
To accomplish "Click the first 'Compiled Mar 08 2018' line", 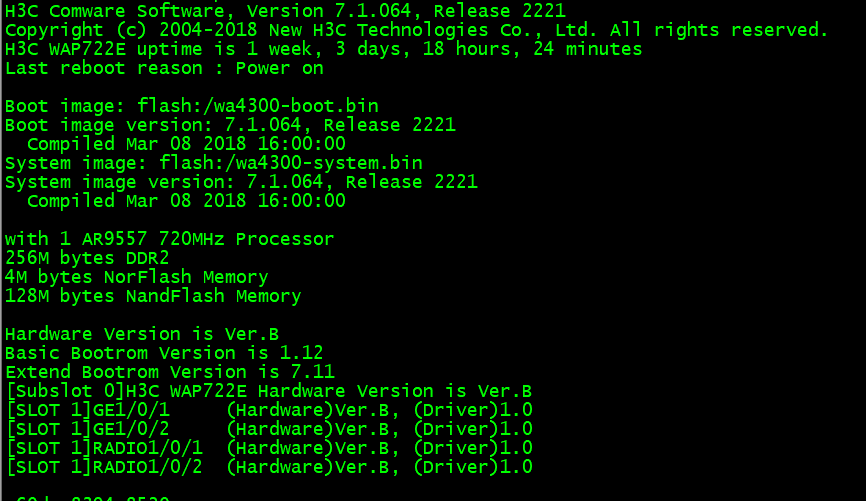I will click(186, 144).
